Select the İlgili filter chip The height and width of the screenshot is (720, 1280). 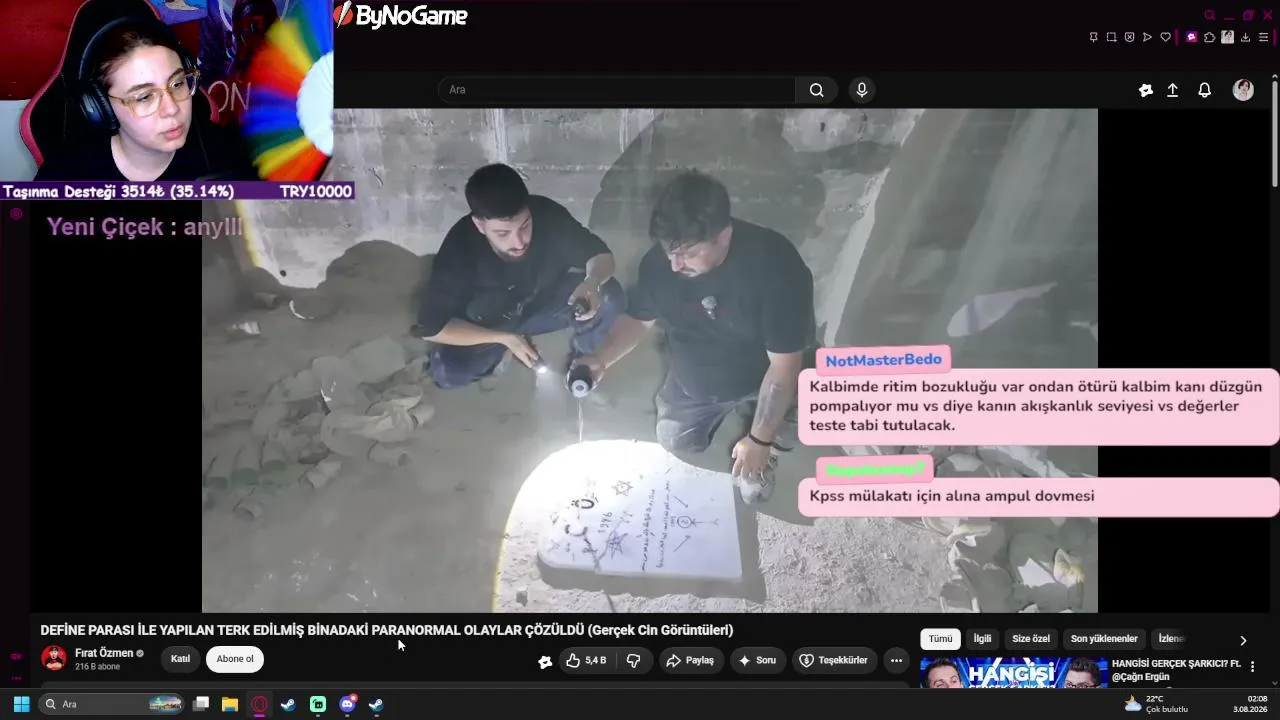click(983, 639)
